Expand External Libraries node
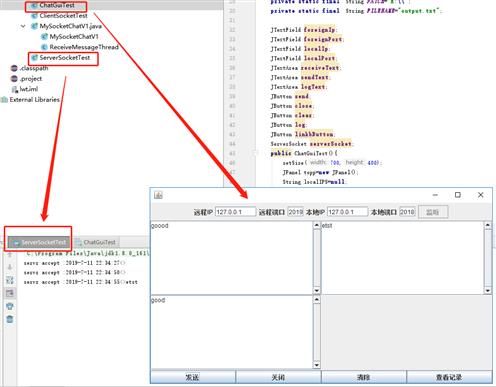The width and height of the screenshot is (496, 387). pos(31,99)
